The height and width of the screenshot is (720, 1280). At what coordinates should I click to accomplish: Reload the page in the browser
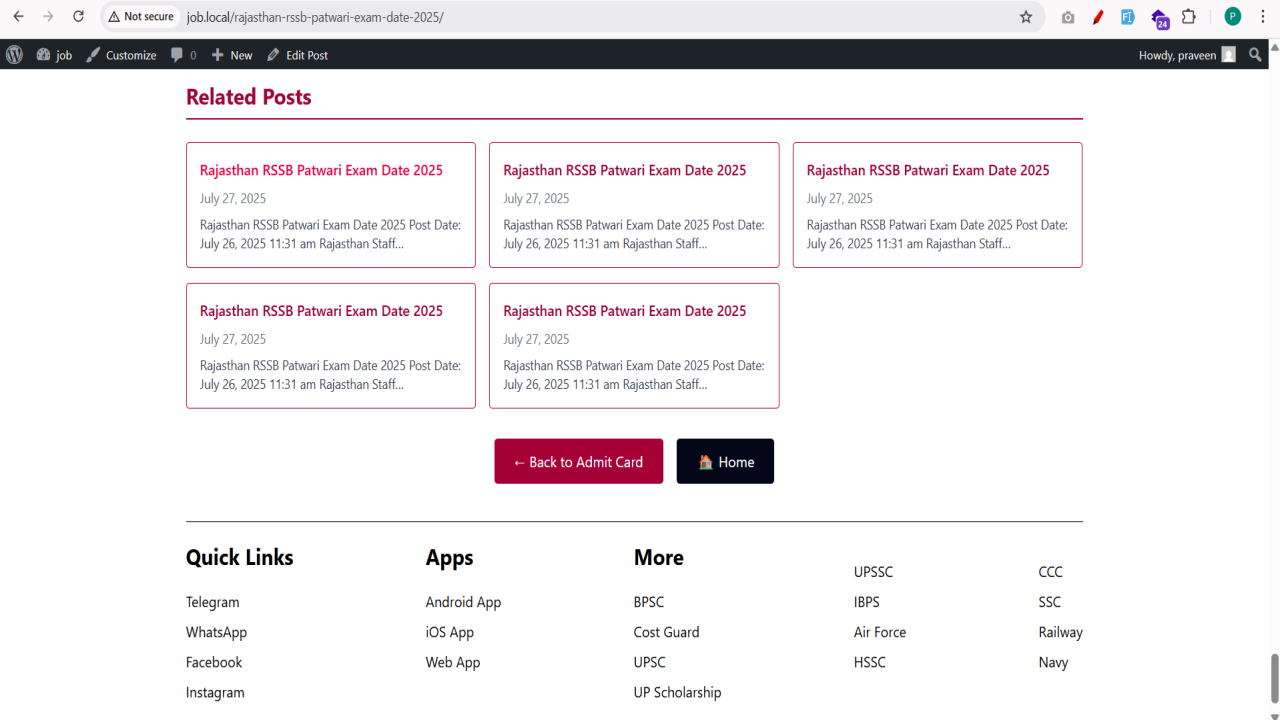(78, 17)
